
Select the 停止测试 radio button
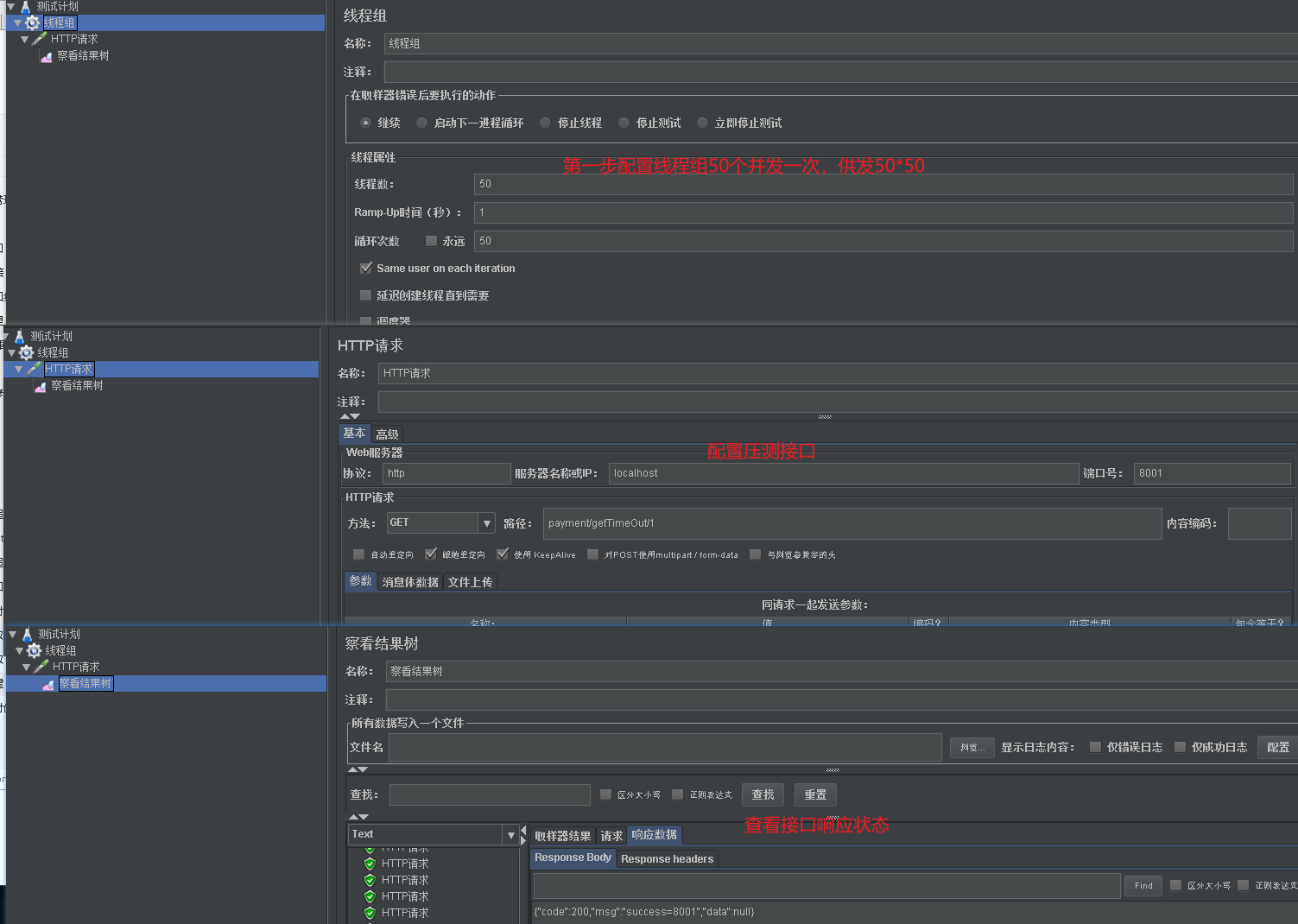click(x=624, y=123)
